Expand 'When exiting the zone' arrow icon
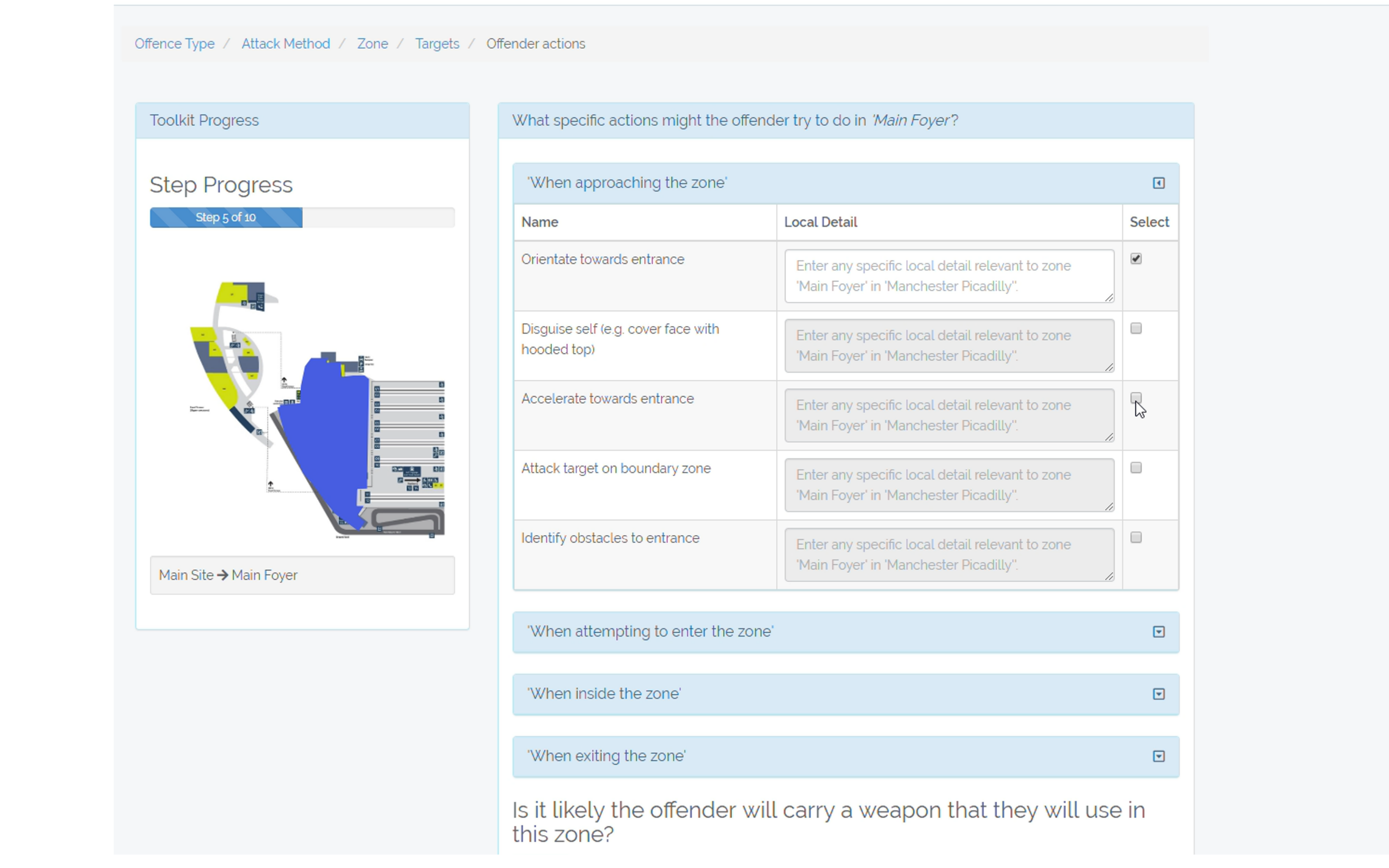Image resolution: width=1389 pixels, height=868 pixels. coord(1158,756)
